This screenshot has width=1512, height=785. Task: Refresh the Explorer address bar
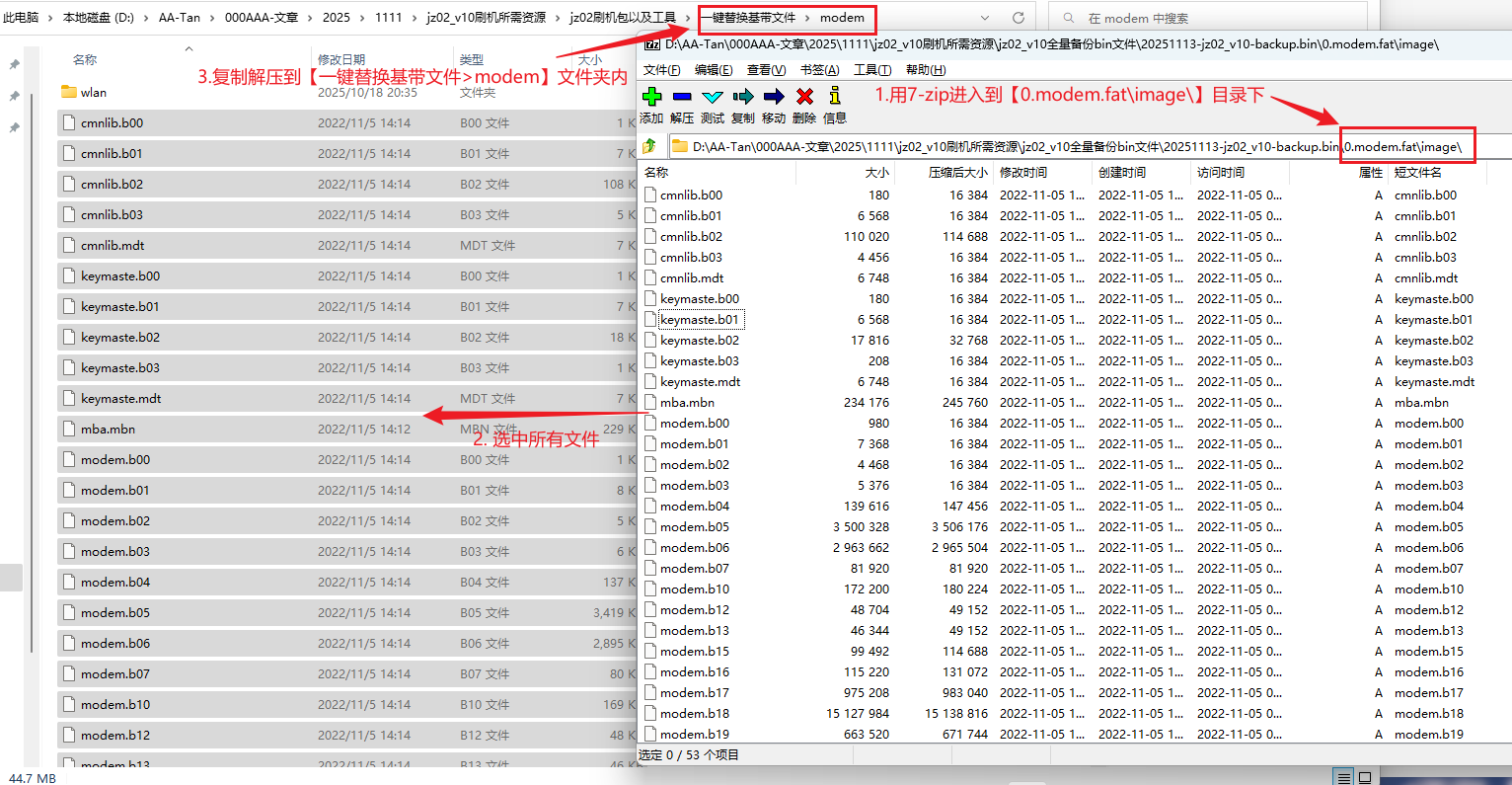tap(1018, 18)
